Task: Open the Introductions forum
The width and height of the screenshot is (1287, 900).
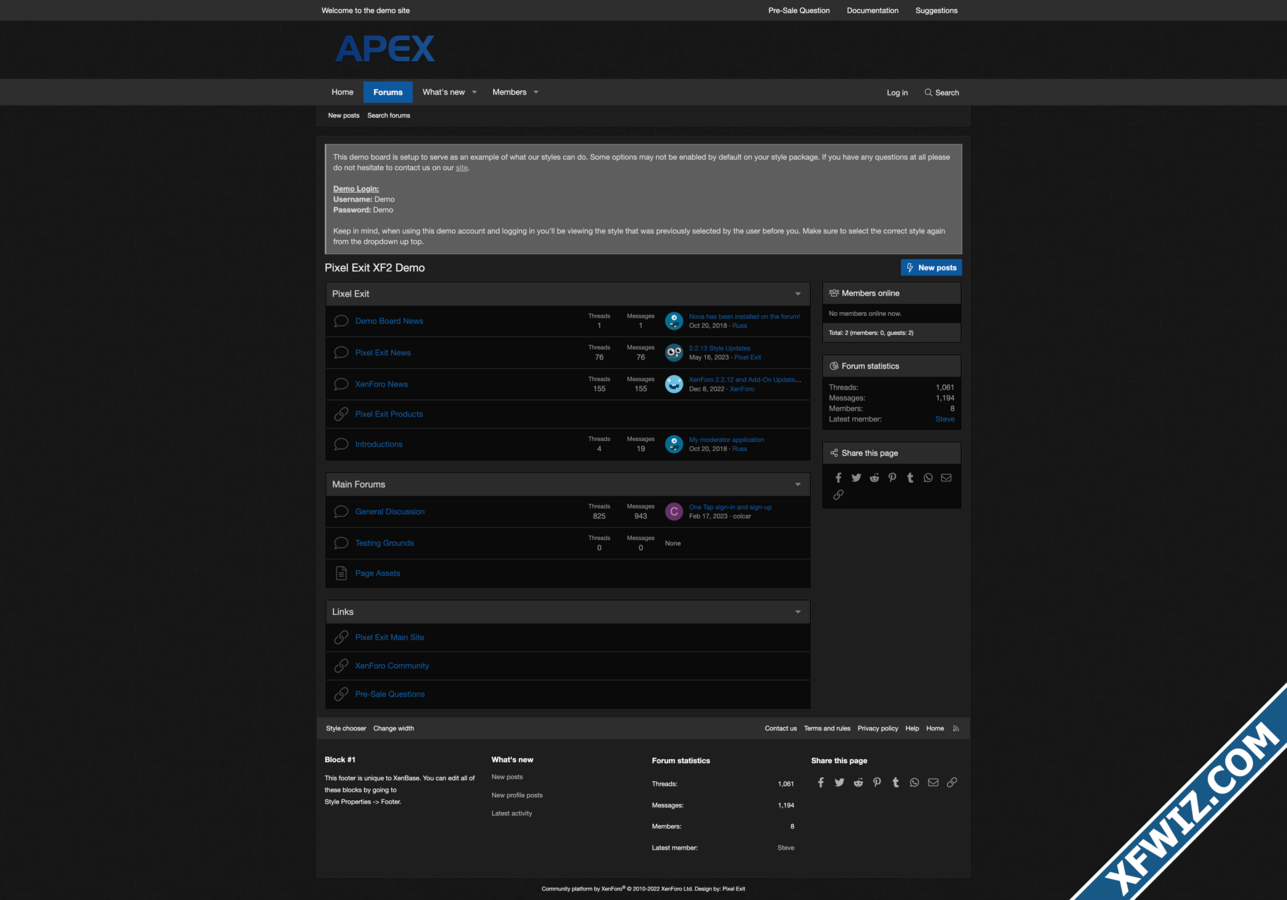Action: coord(379,444)
